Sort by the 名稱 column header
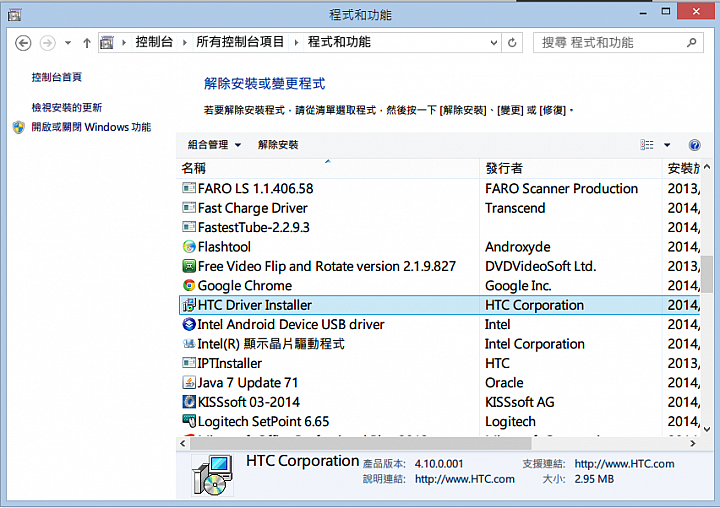Viewport: 720px width, 508px height. [328, 169]
